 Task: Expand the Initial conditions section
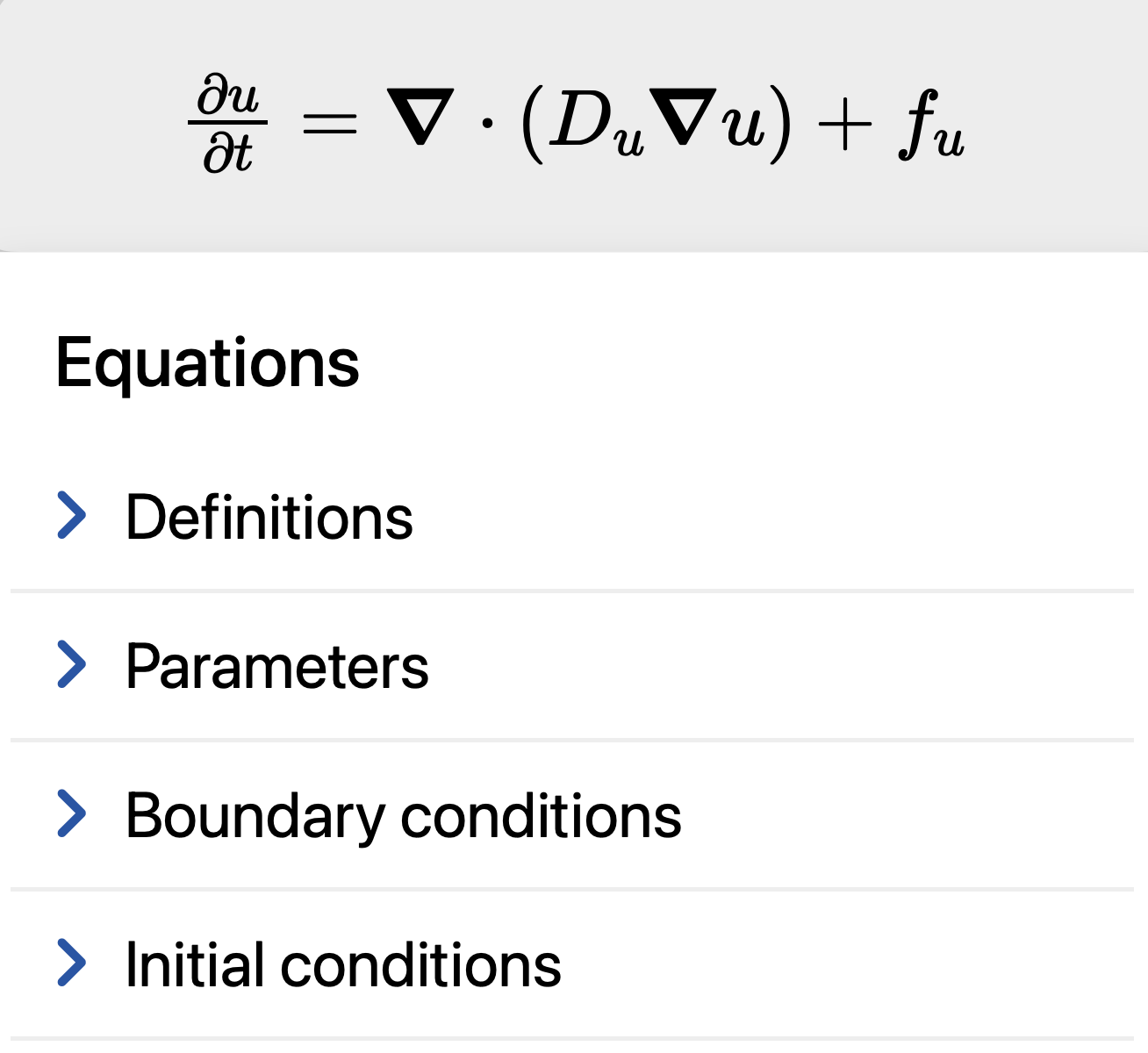(343, 964)
